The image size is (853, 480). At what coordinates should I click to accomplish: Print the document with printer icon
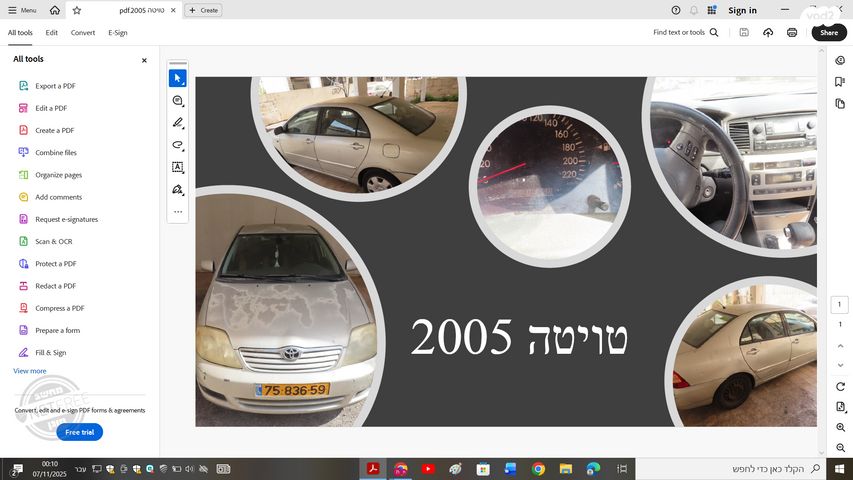click(x=792, y=33)
